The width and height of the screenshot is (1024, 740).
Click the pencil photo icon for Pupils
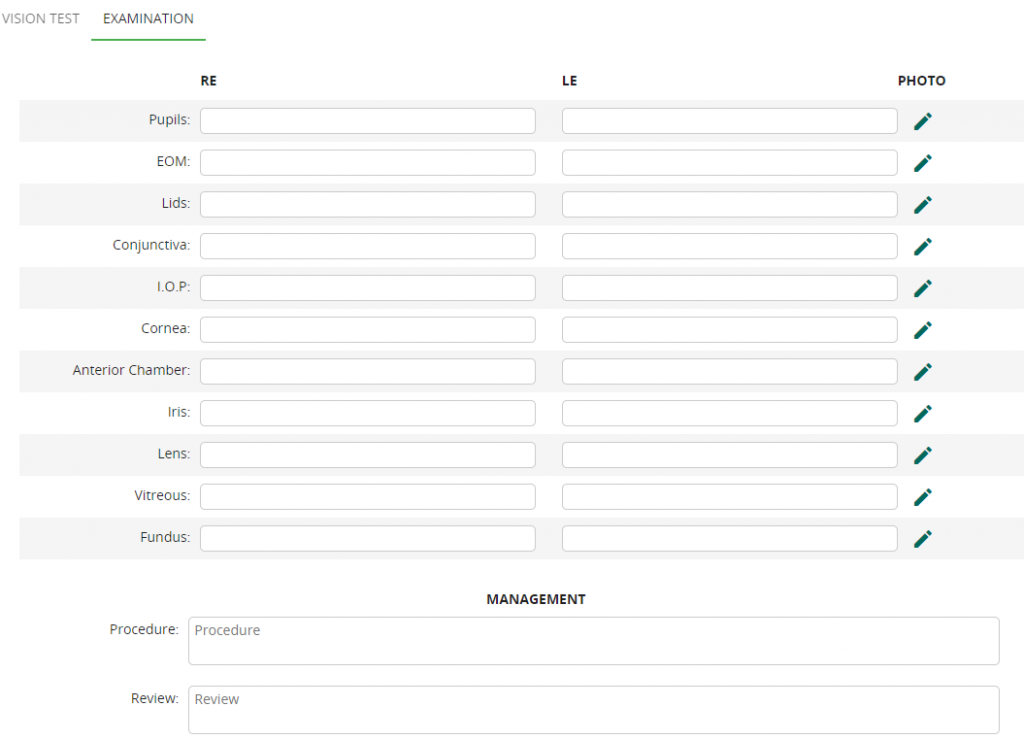(x=923, y=121)
